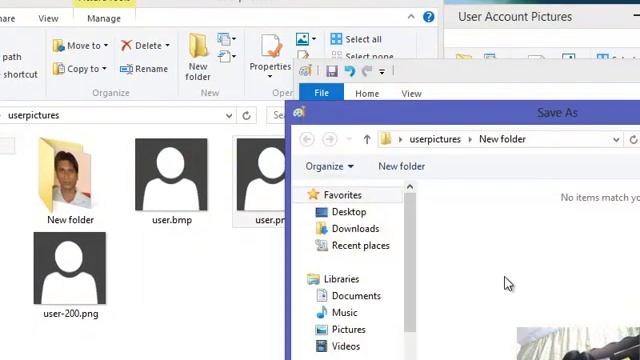640x360 pixels.
Task: Click the Paint Undo arrow icon
Action: point(350,71)
